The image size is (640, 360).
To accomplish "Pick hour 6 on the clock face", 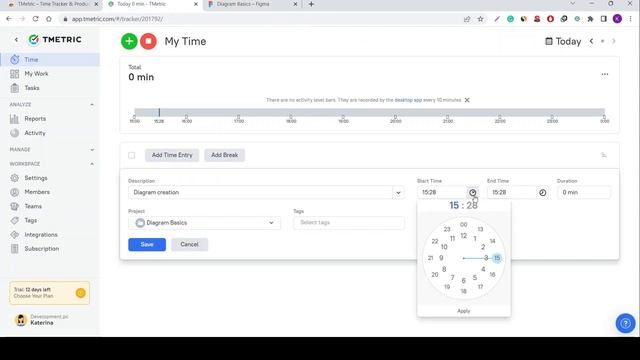I will coord(464,281).
